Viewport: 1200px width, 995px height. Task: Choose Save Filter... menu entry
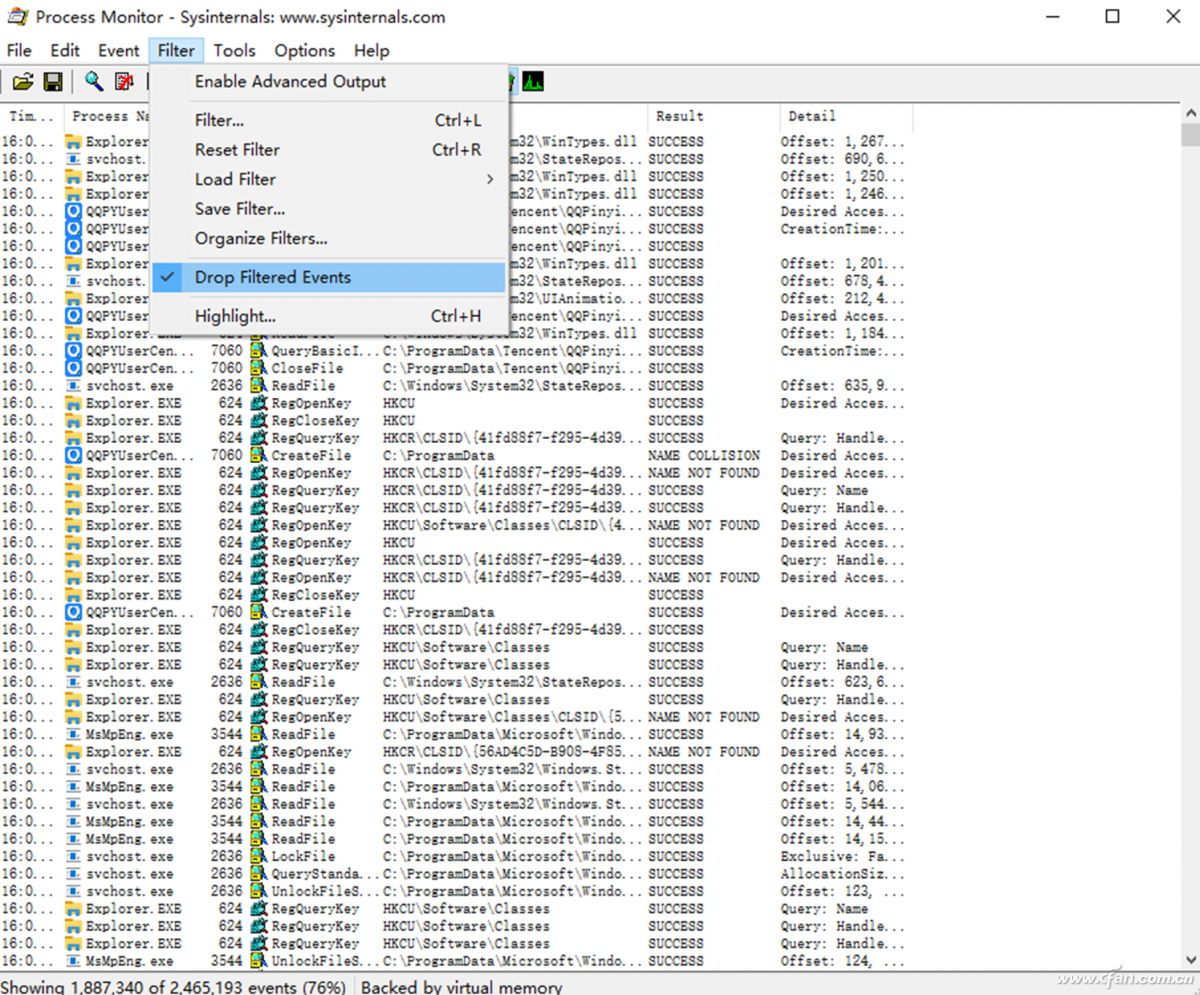329,209
